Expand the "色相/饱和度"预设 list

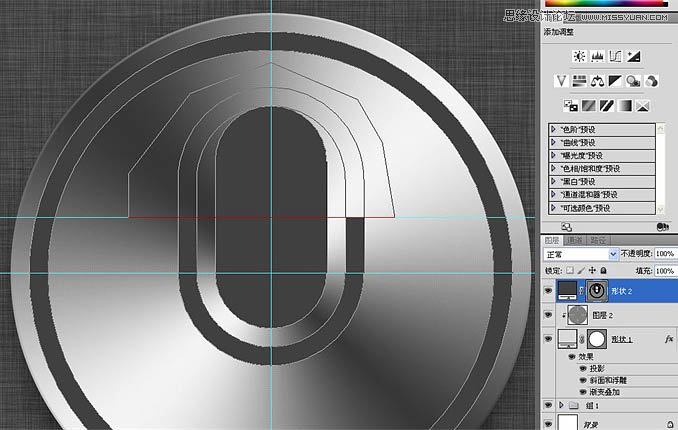pos(553,168)
